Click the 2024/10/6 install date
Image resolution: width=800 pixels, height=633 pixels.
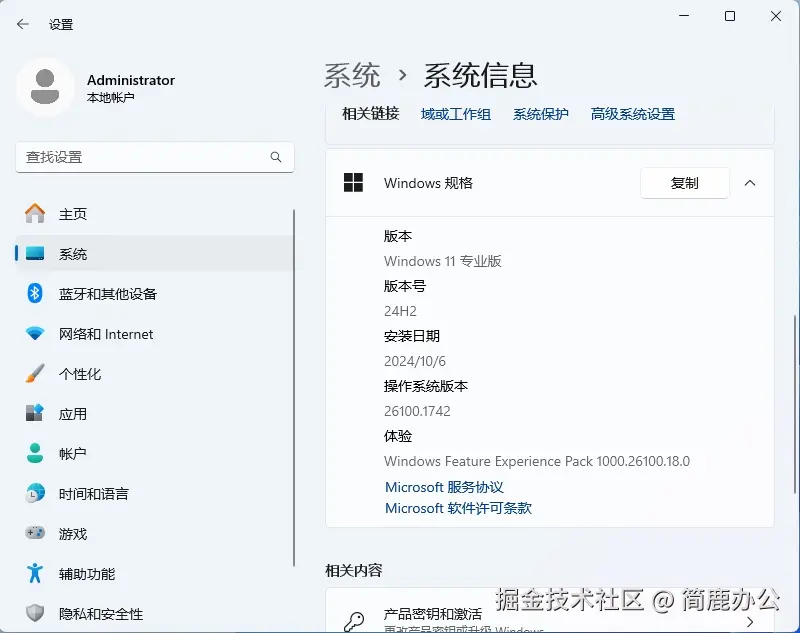pos(415,361)
